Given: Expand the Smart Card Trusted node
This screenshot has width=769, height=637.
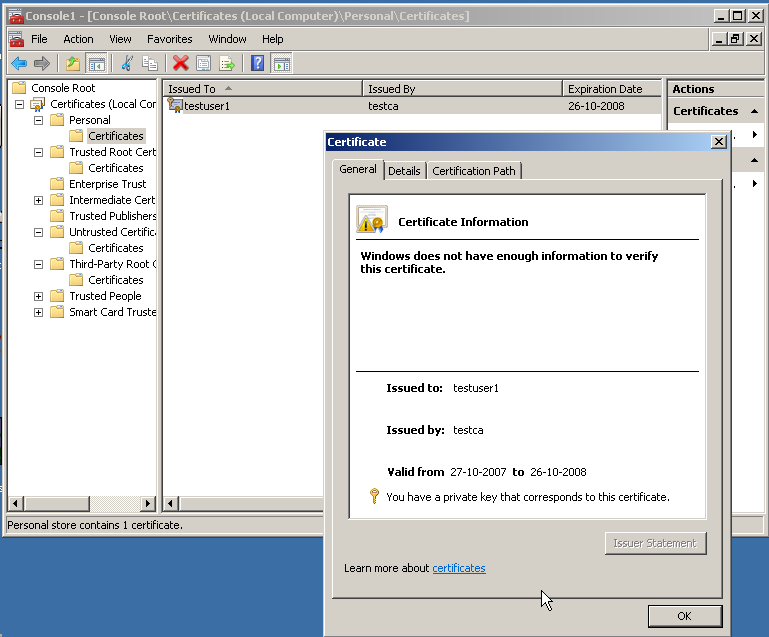Looking at the screenshot, I should click(38, 312).
